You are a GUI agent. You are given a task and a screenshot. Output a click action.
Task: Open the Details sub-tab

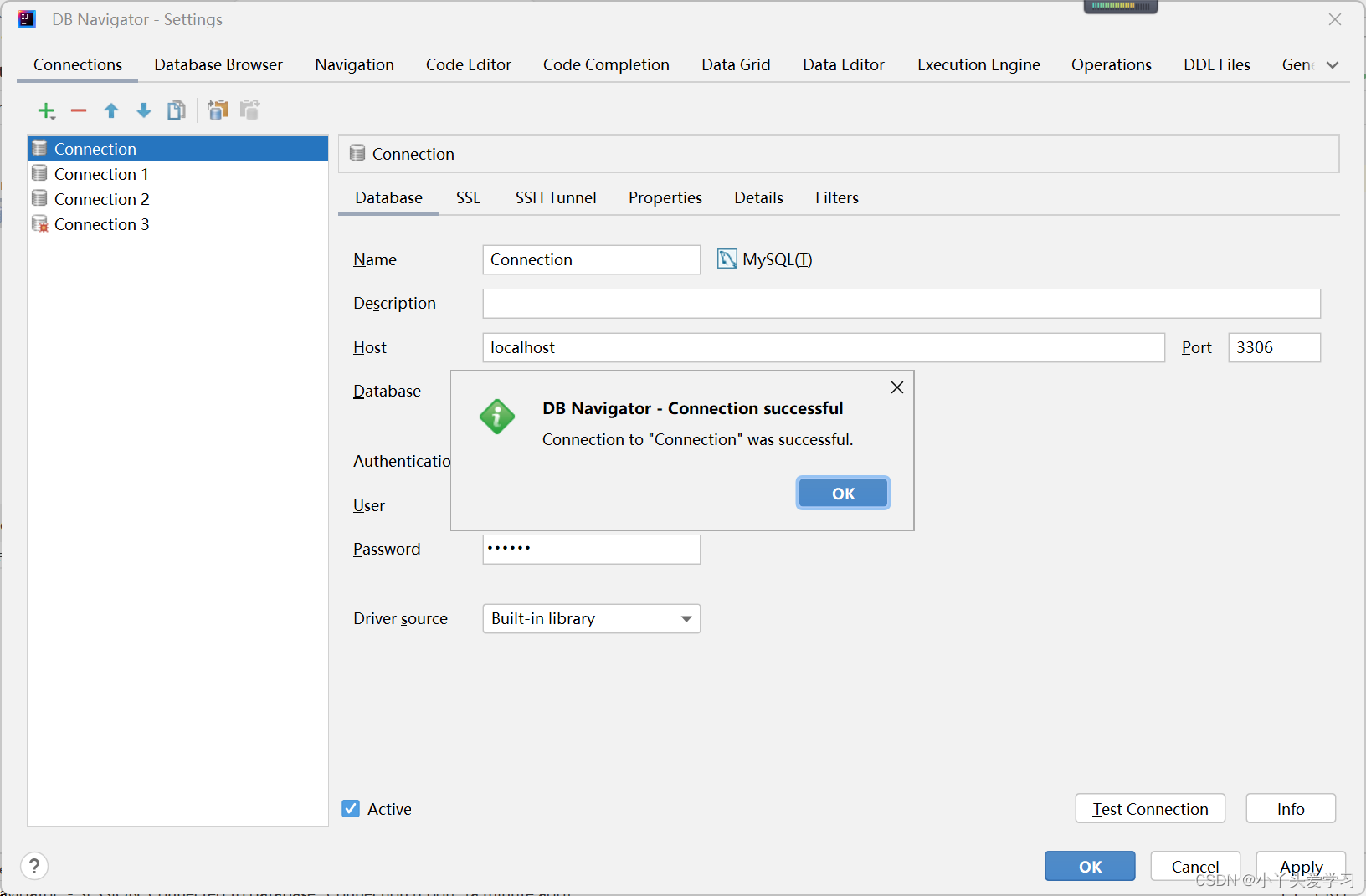[758, 198]
